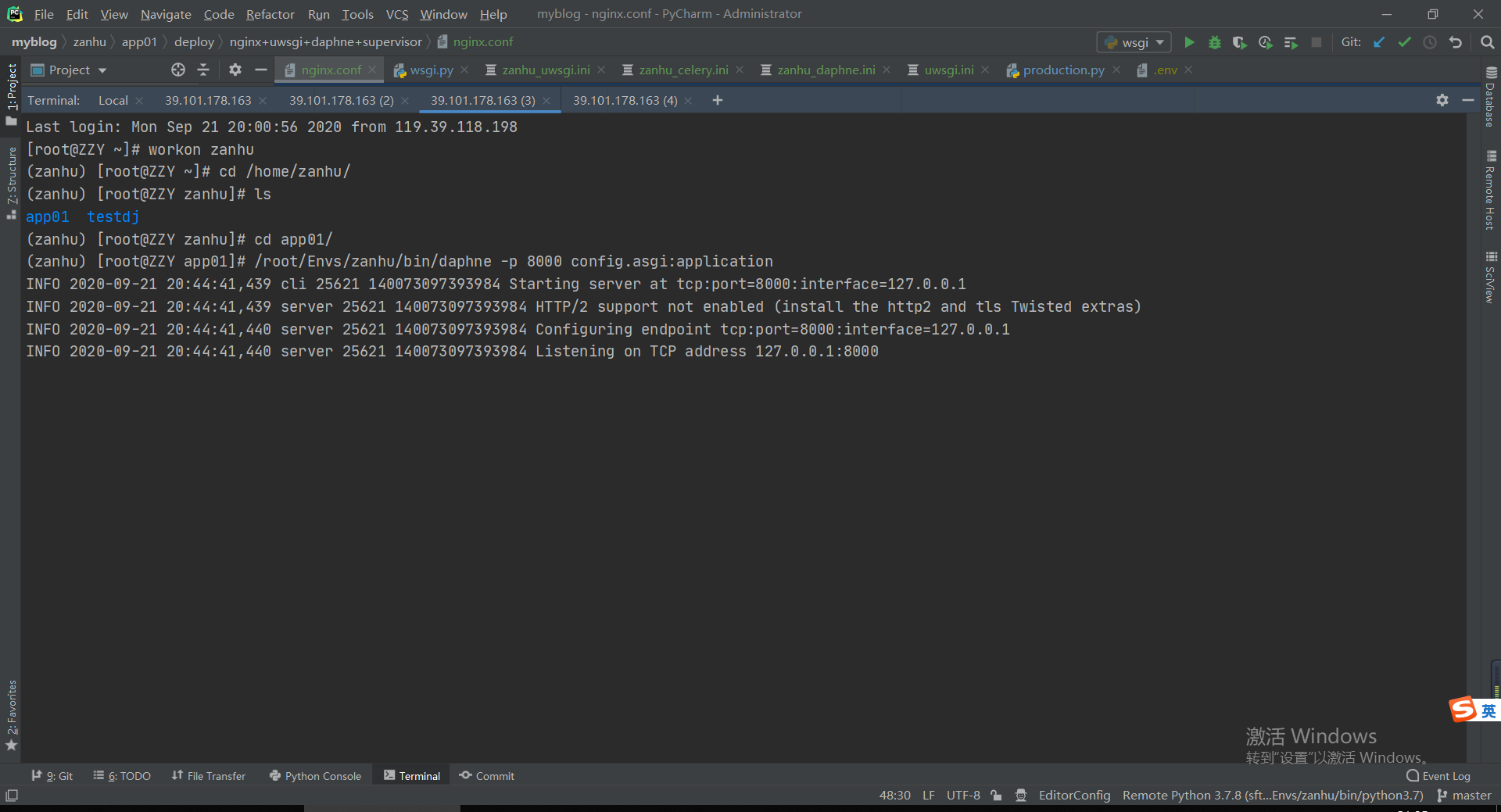This screenshot has height=812, width=1501.
Task: Open the File Transfer tool window
Action: (209, 776)
